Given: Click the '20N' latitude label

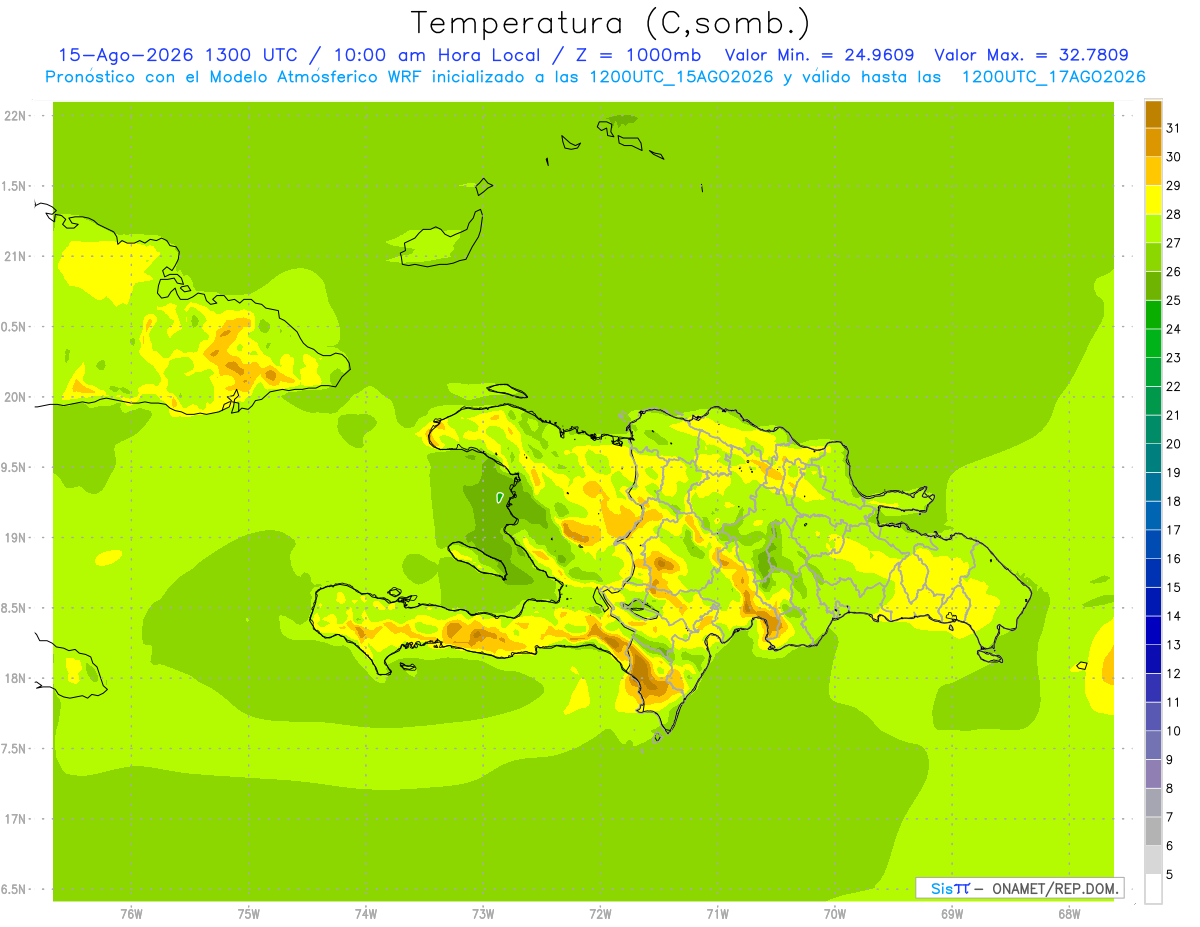Looking at the screenshot, I should [14, 397].
